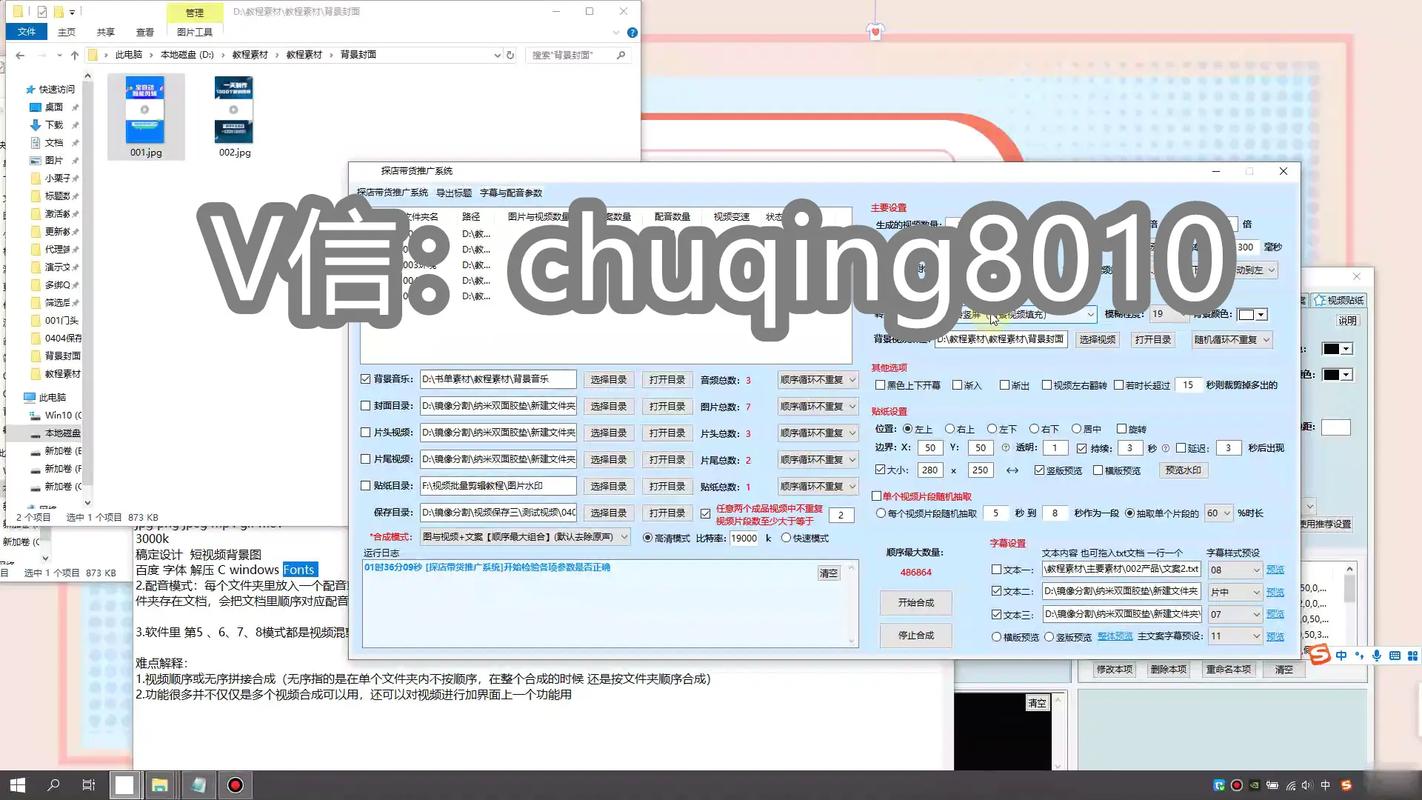This screenshot has height=800, width=1422.
Task: Click the Back arrow in File Explorer
Action: 20,55
